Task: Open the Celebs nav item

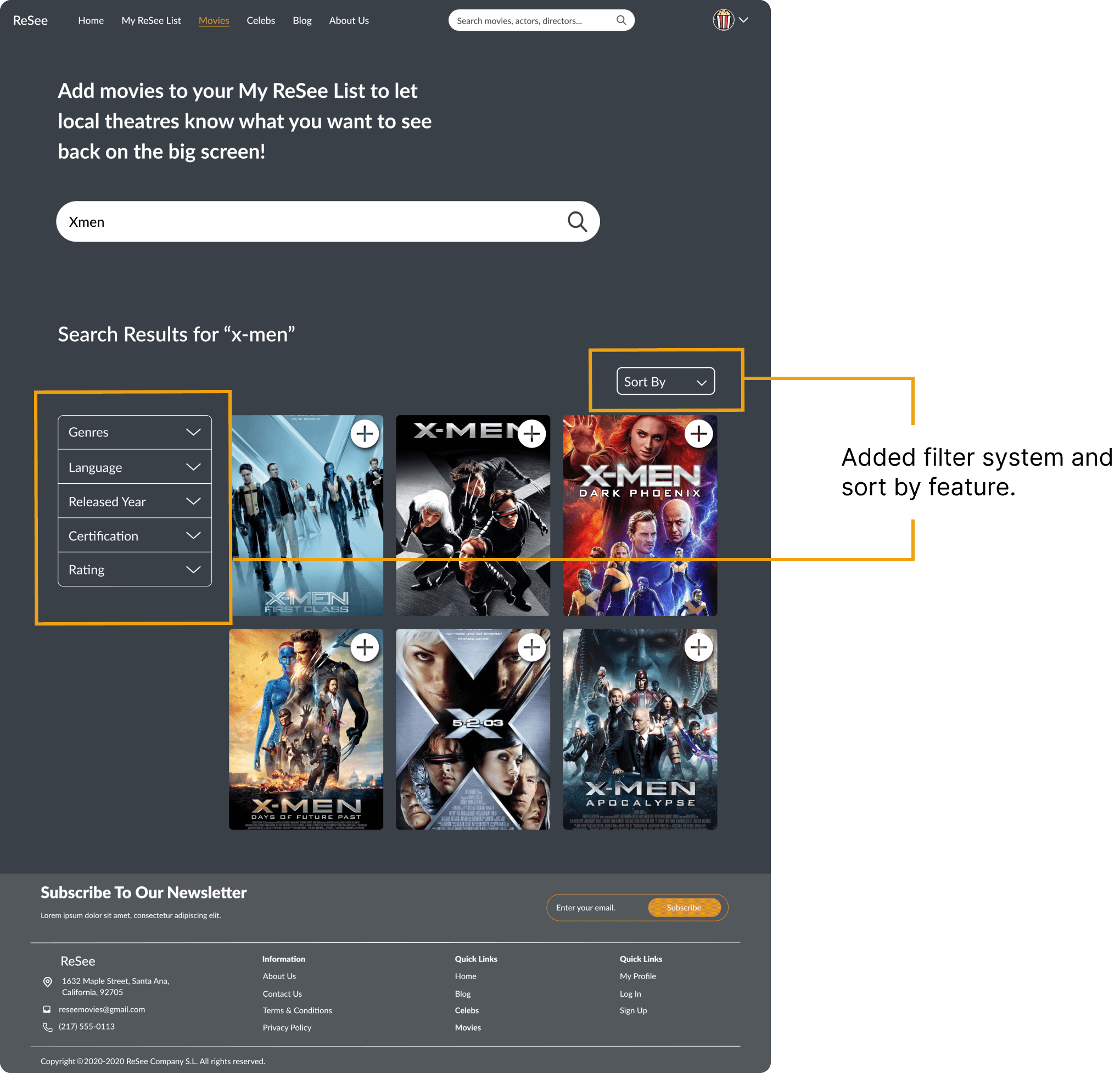Action: (x=261, y=20)
